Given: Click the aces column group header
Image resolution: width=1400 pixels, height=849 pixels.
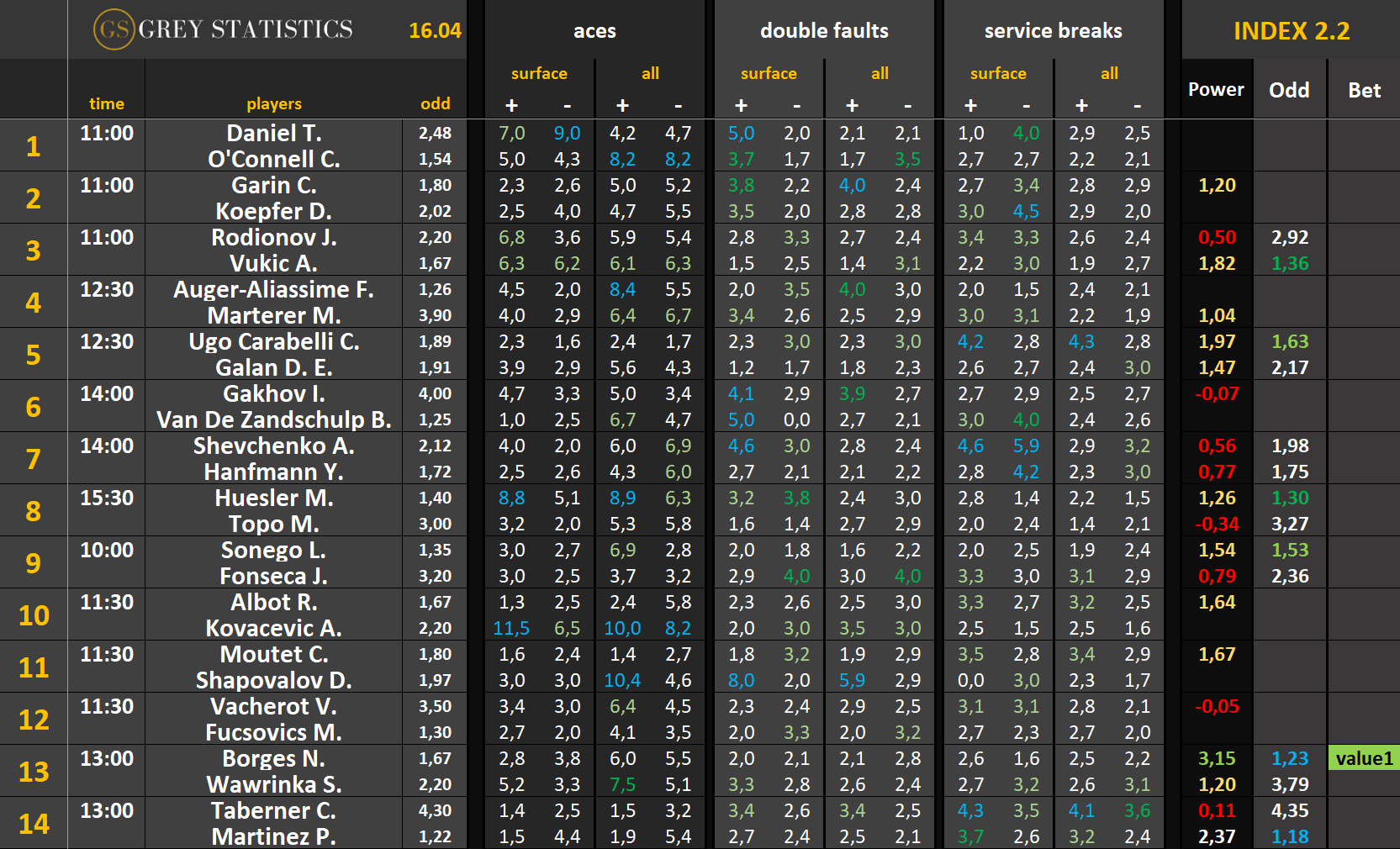Looking at the screenshot, I should pos(594,30).
